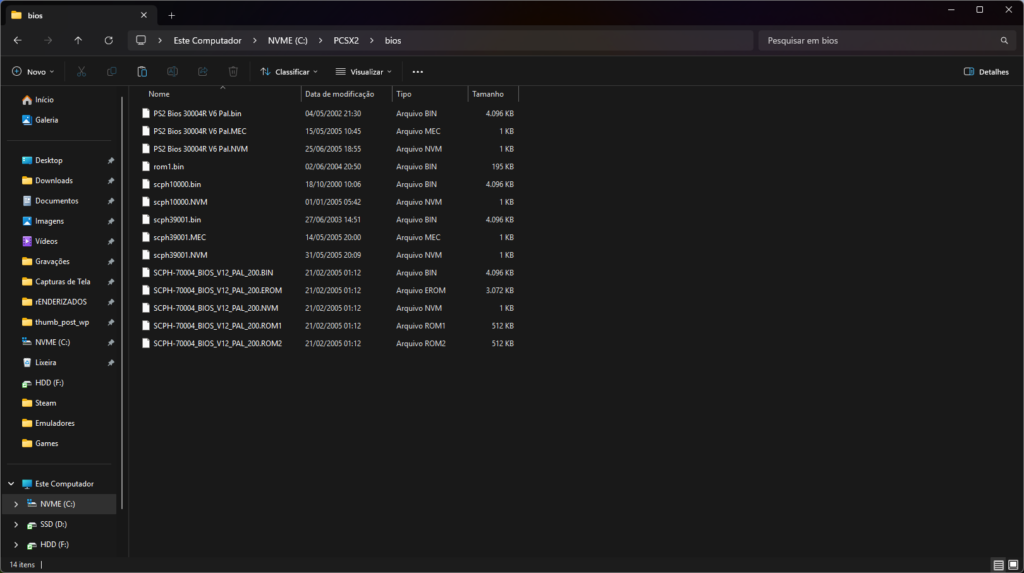Screen dimensions: 1024x573
Task: Toggle the Detalhes pane
Action: coord(986,72)
